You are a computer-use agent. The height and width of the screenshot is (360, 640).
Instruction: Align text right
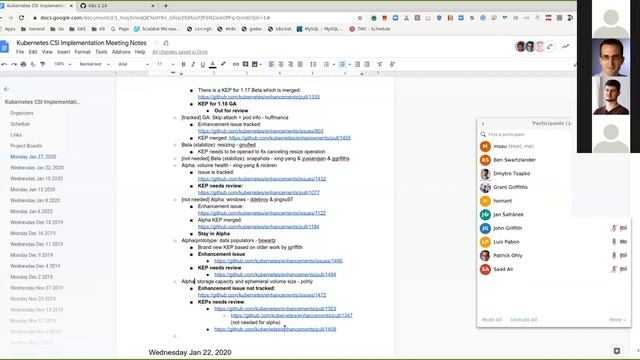(291, 64)
